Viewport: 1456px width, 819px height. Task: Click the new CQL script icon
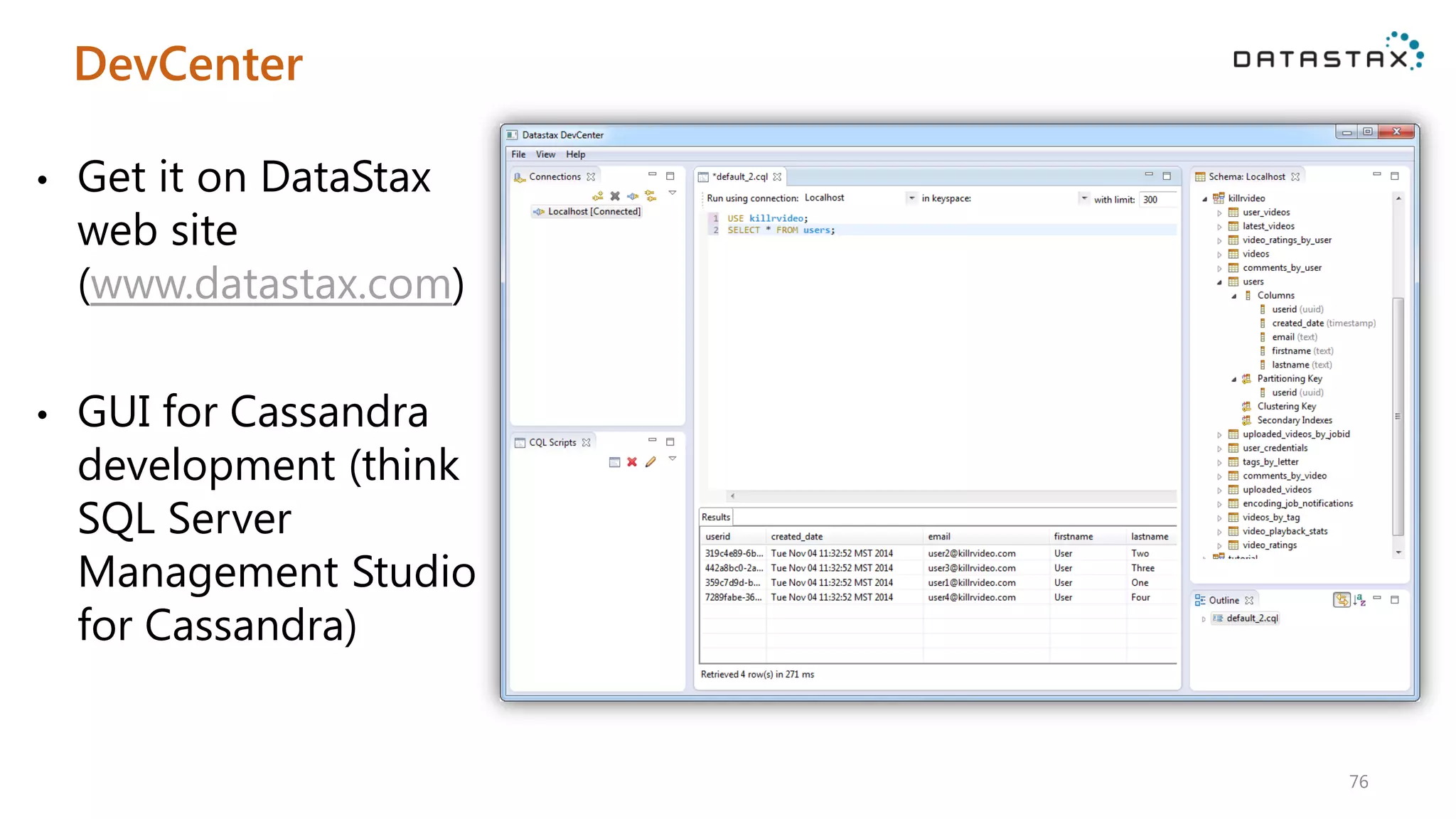point(614,462)
